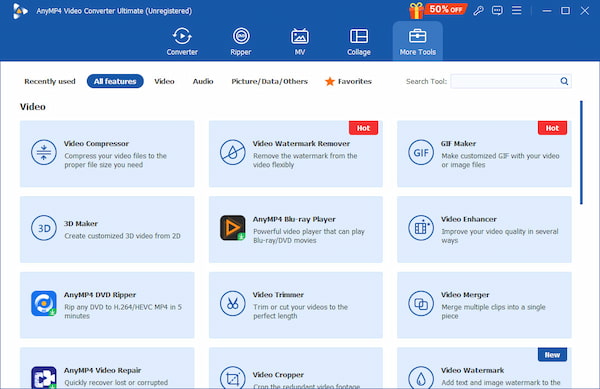
Task: Click "Rip any DVD to H.264/HEVC" description
Action: click(123, 311)
